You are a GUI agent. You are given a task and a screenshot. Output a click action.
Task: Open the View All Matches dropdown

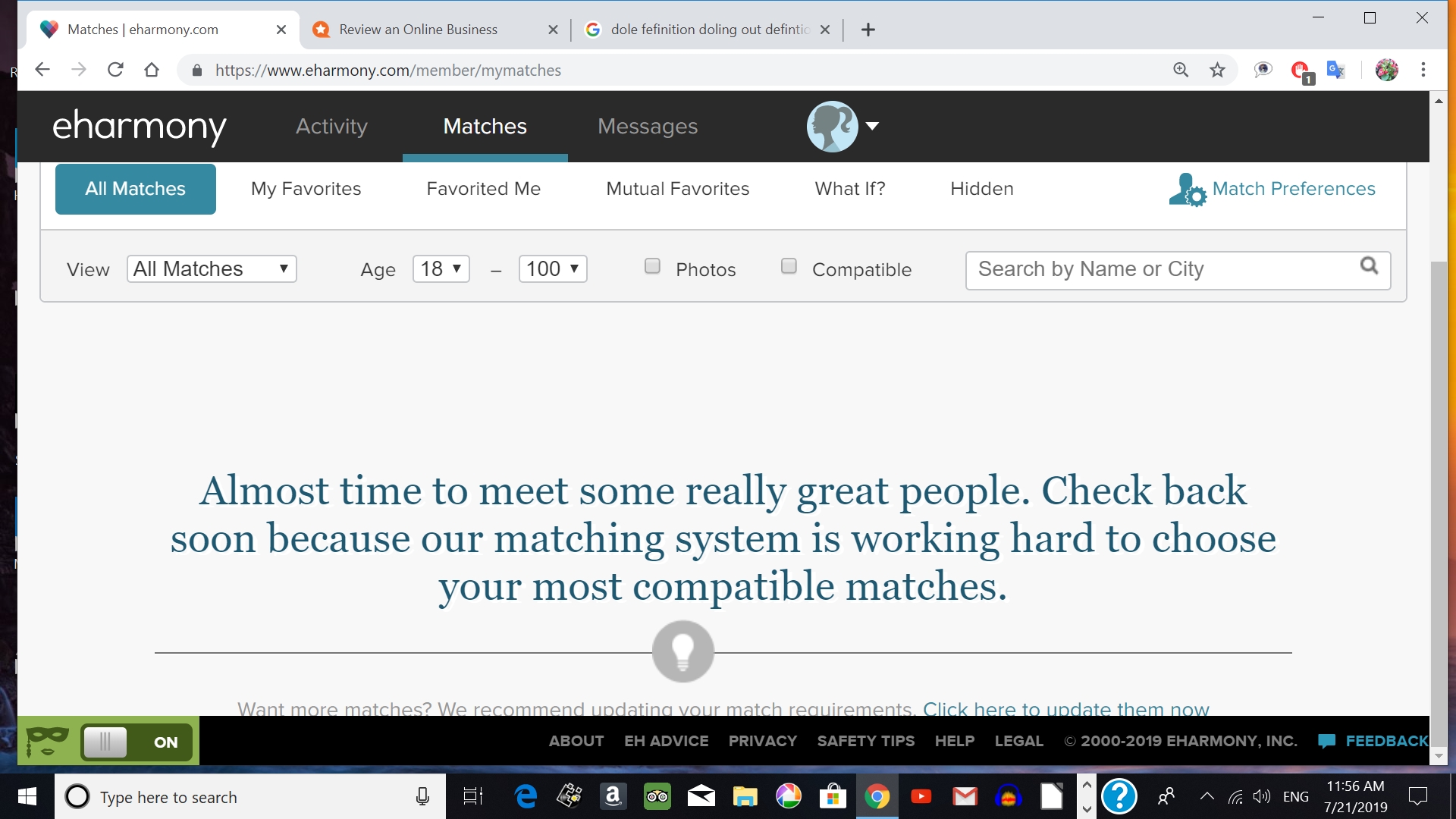(x=211, y=268)
